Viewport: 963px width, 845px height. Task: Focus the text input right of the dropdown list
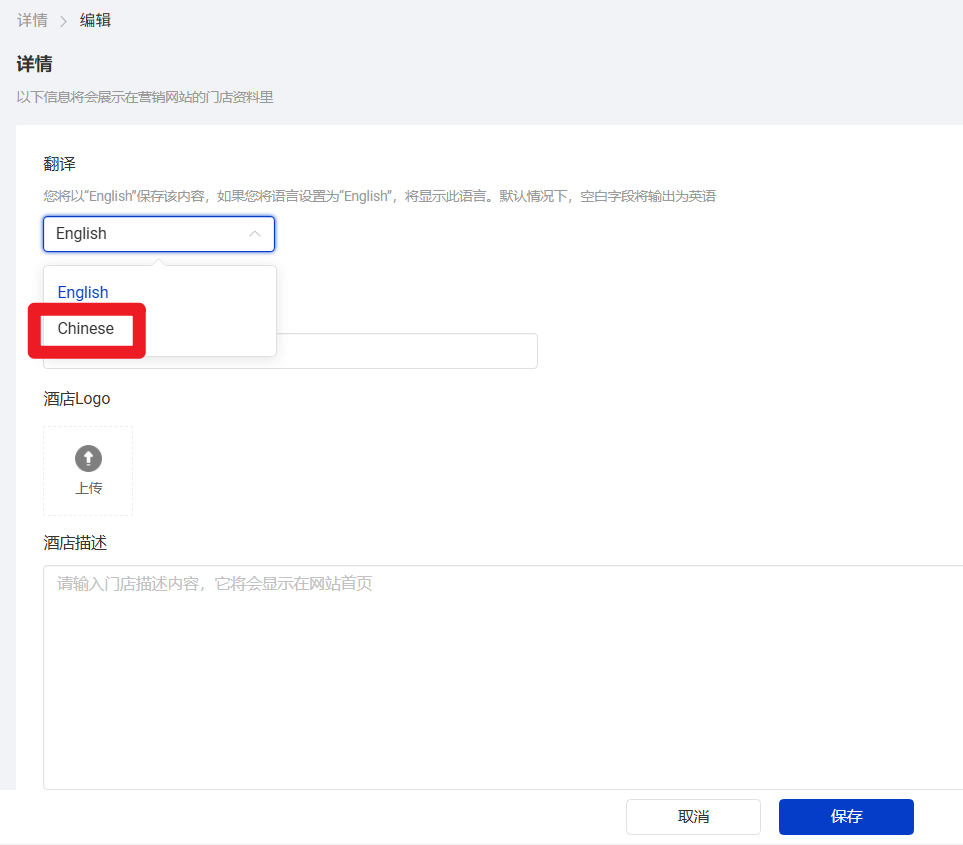pos(410,351)
